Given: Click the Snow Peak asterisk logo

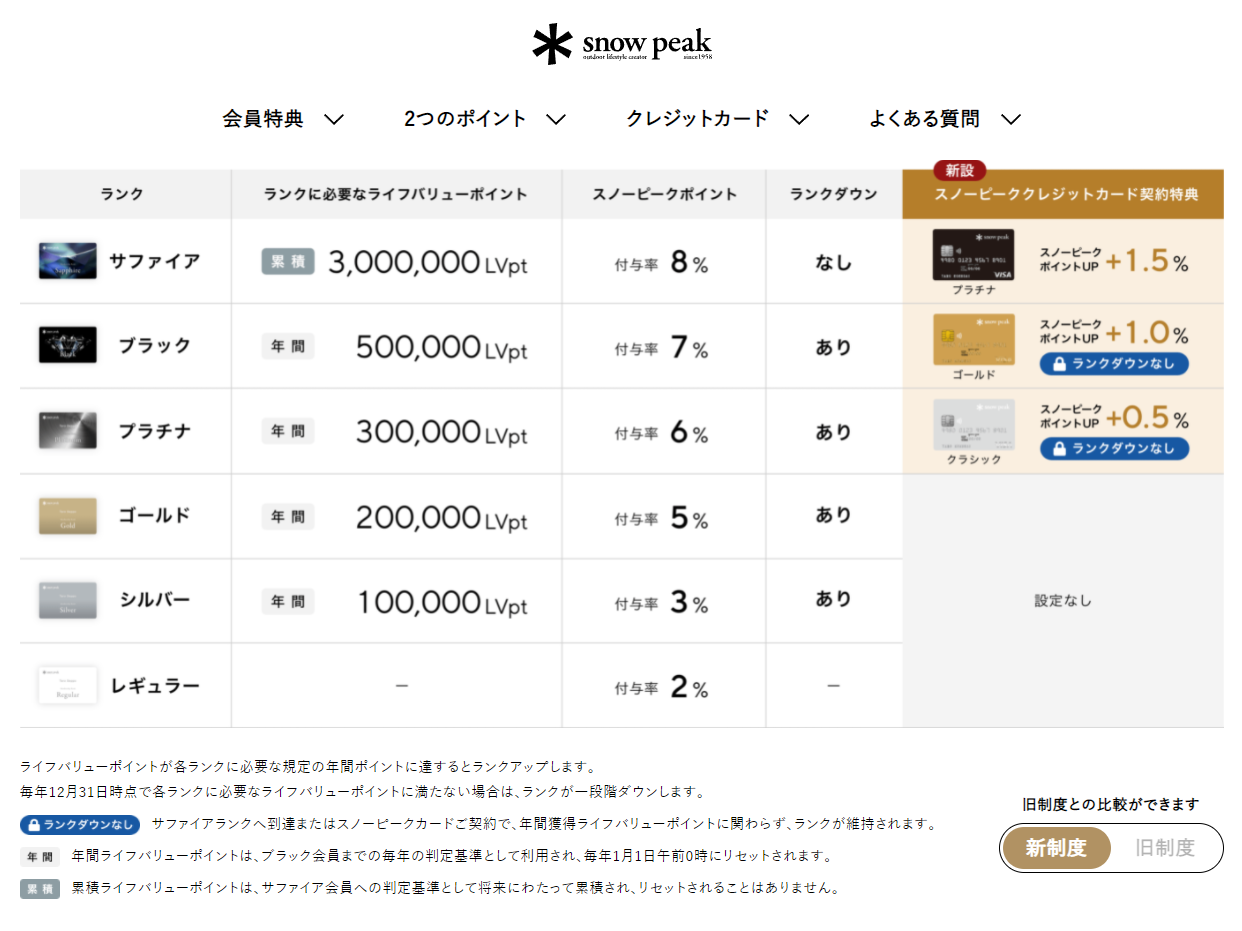Looking at the screenshot, I should (x=551, y=45).
